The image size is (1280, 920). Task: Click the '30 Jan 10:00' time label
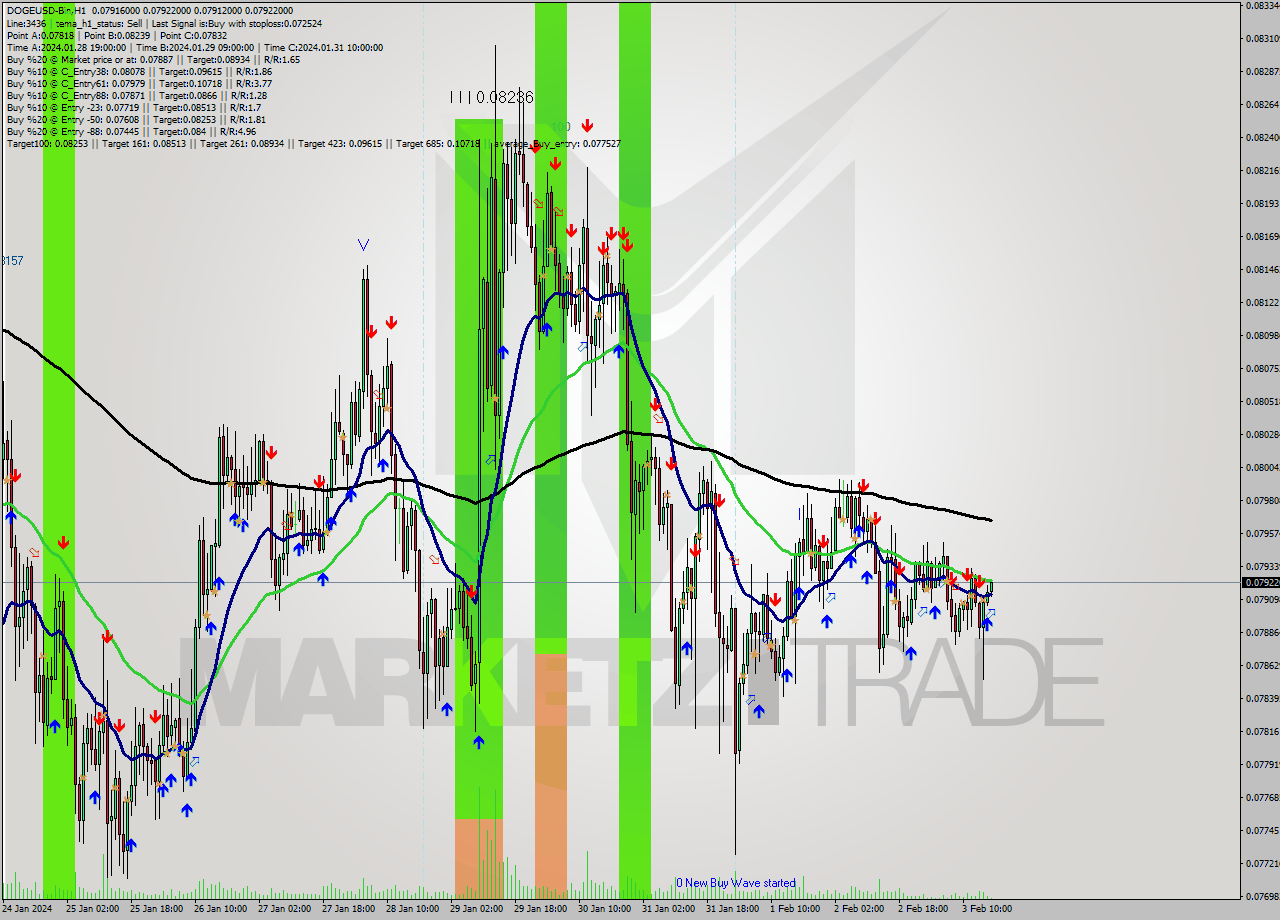(x=604, y=909)
